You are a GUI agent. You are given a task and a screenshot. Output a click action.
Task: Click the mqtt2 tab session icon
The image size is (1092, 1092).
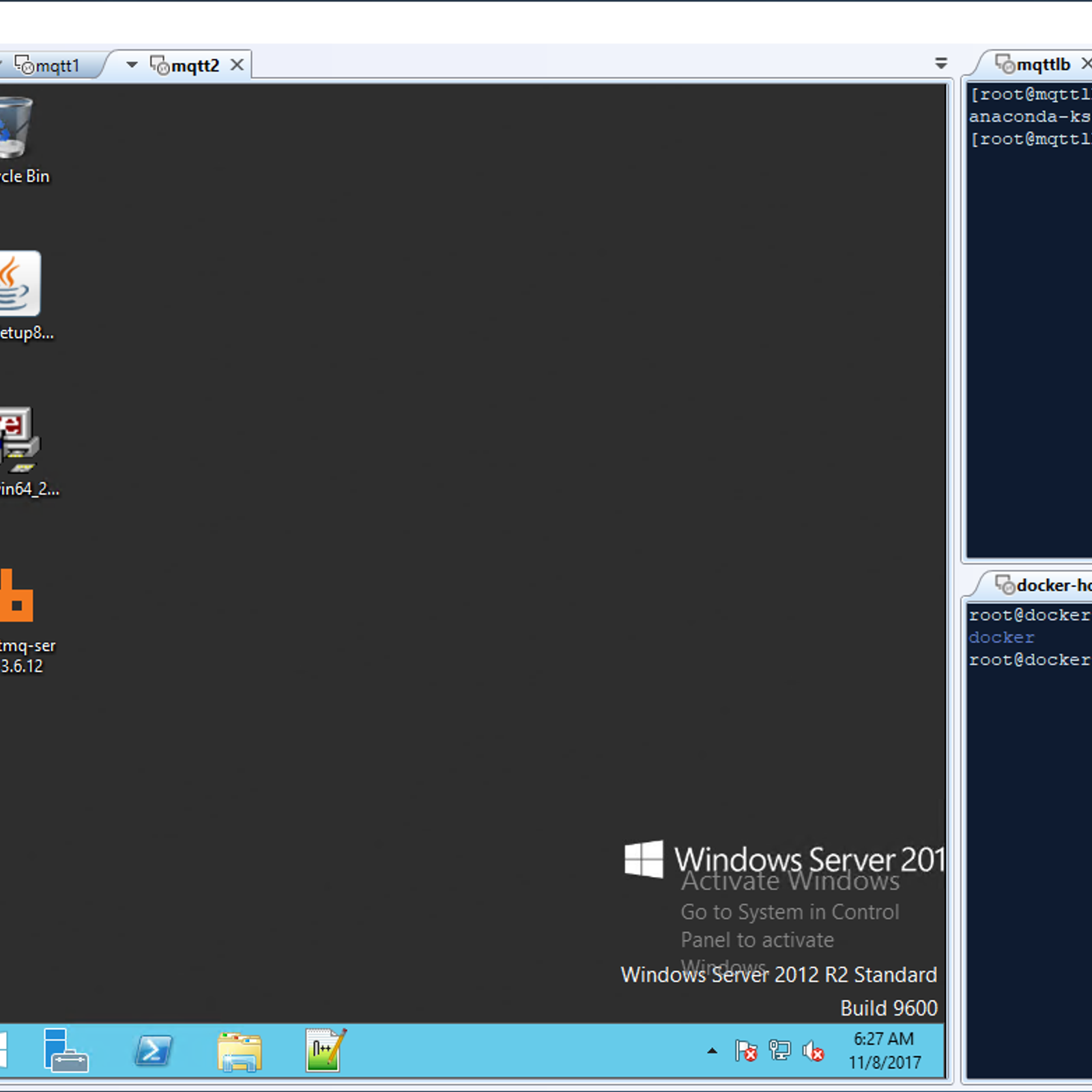pyautogui.click(x=160, y=66)
